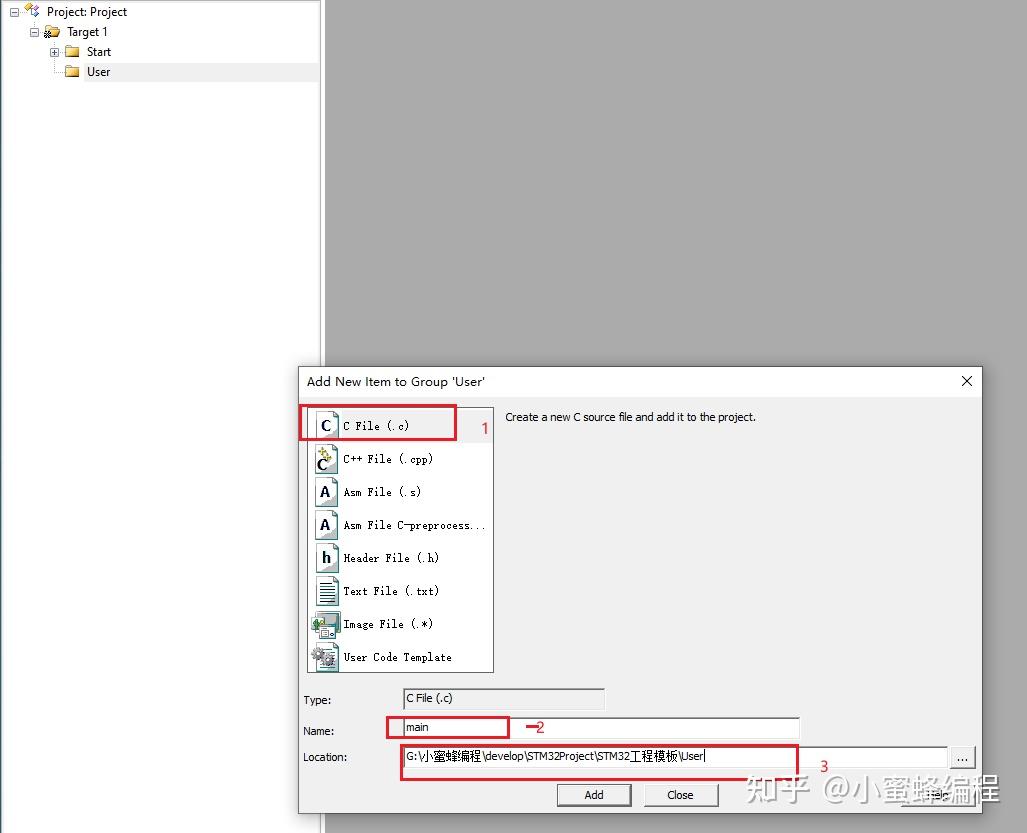Click the 'C++ File (.cpp)' list text
Screen dimensions: 1027x833
click(388, 459)
